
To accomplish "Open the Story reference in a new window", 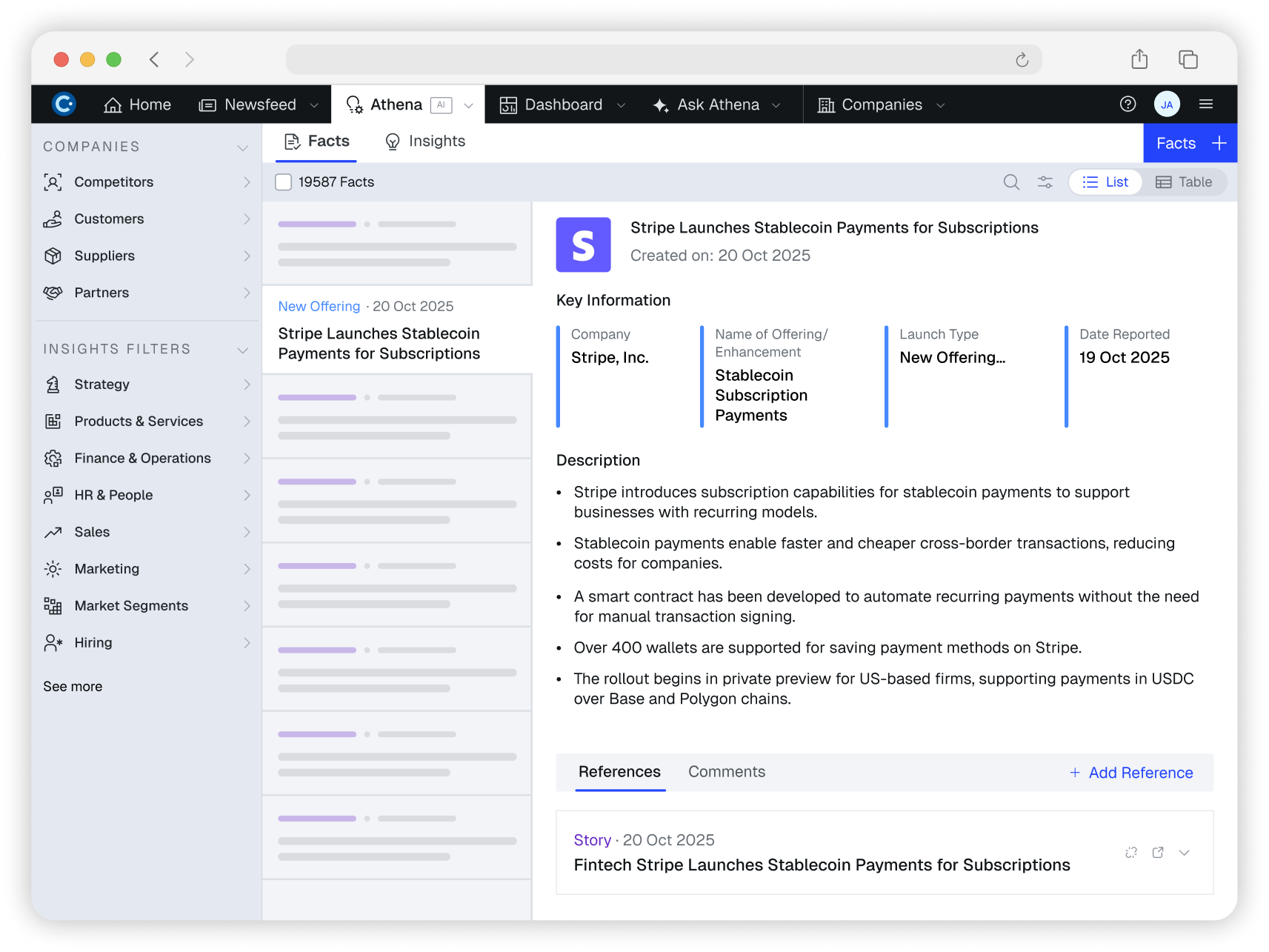I will tap(1158, 853).
